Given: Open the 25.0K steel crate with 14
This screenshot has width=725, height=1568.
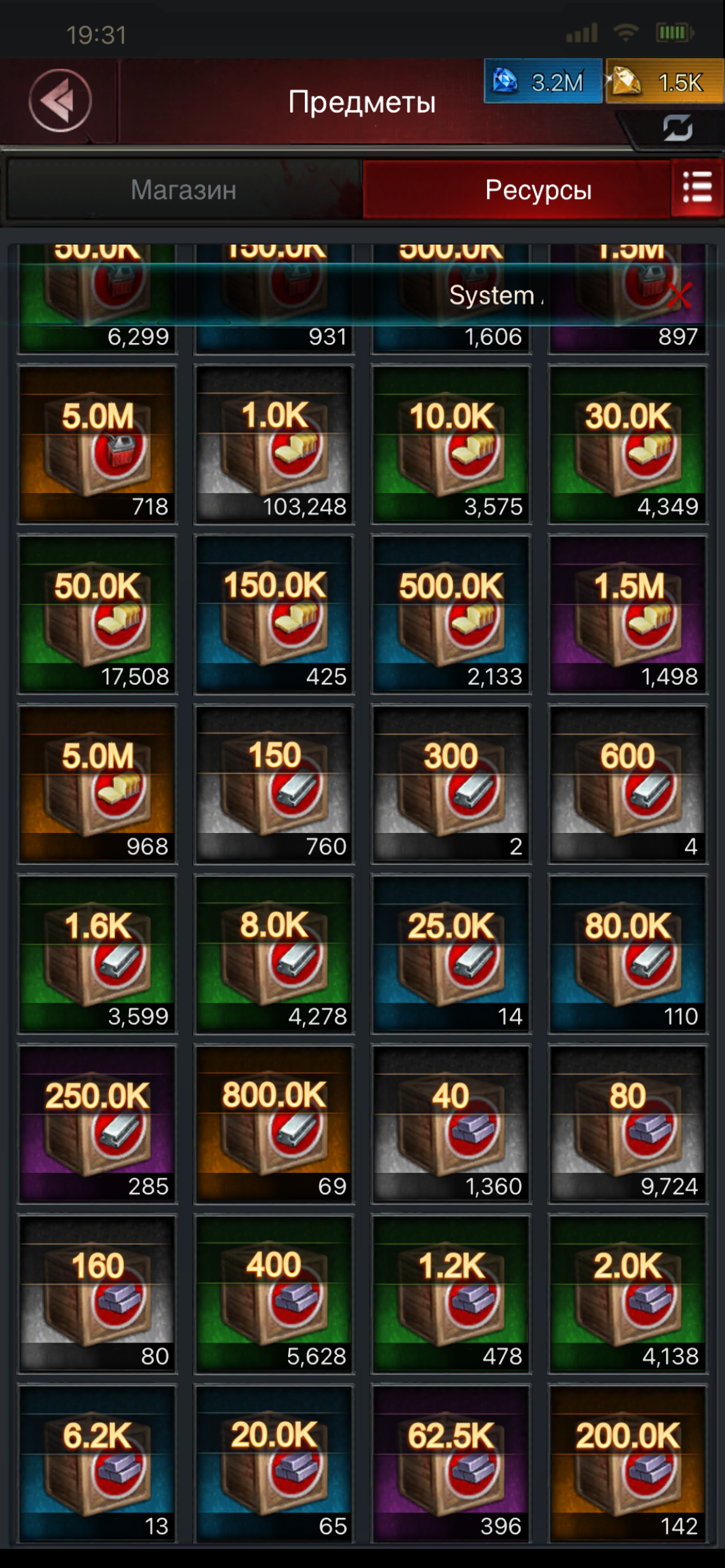Looking at the screenshot, I should click(451, 954).
